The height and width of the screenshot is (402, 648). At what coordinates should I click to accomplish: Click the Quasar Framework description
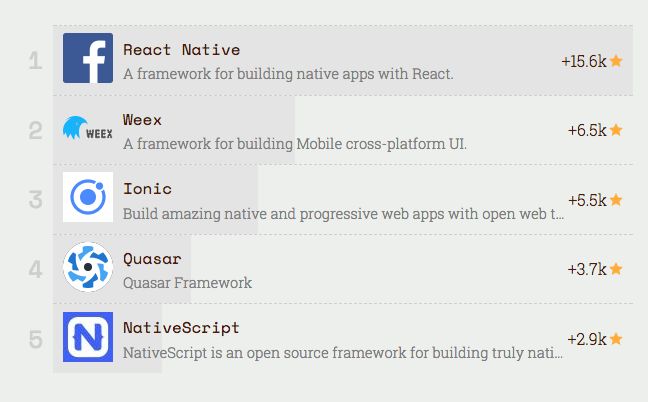pos(187,283)
